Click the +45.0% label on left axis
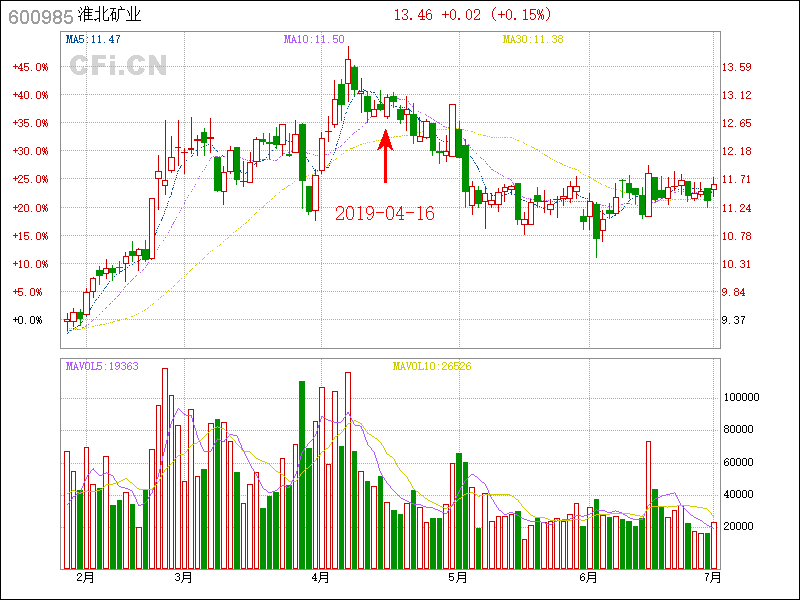The image size is (800, 600). (29, 67)
